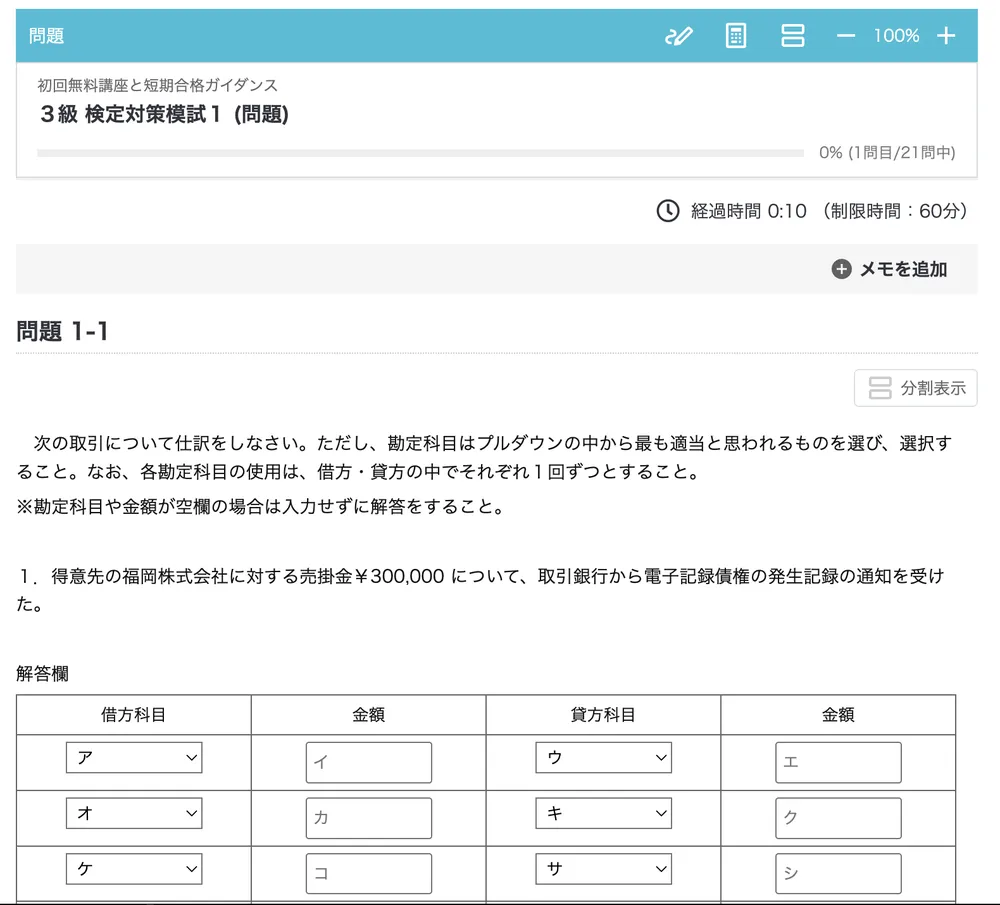Image resolution: width=1000 pixels, height=905 pixels.
Task: Decrease zoom with the minus icon
Action: coord(846,36)
